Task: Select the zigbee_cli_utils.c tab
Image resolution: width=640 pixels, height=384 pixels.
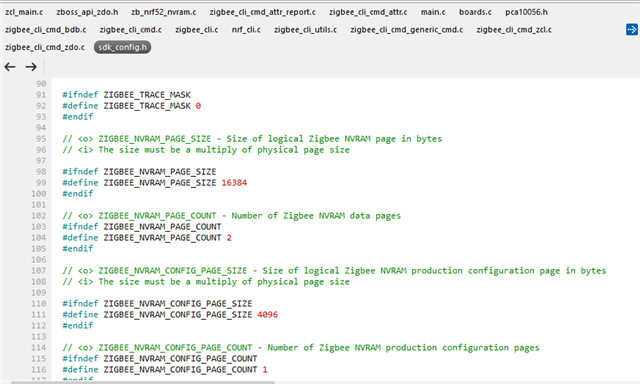Action: tap(305, 30)
